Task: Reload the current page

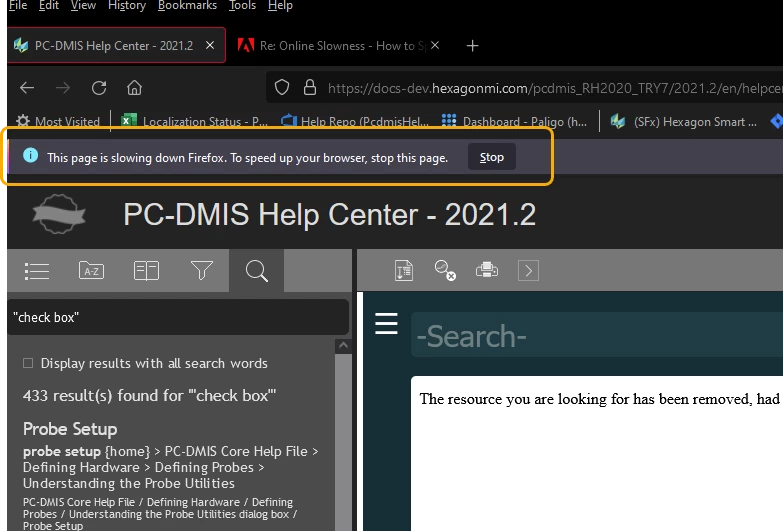Action: (99, 88)
